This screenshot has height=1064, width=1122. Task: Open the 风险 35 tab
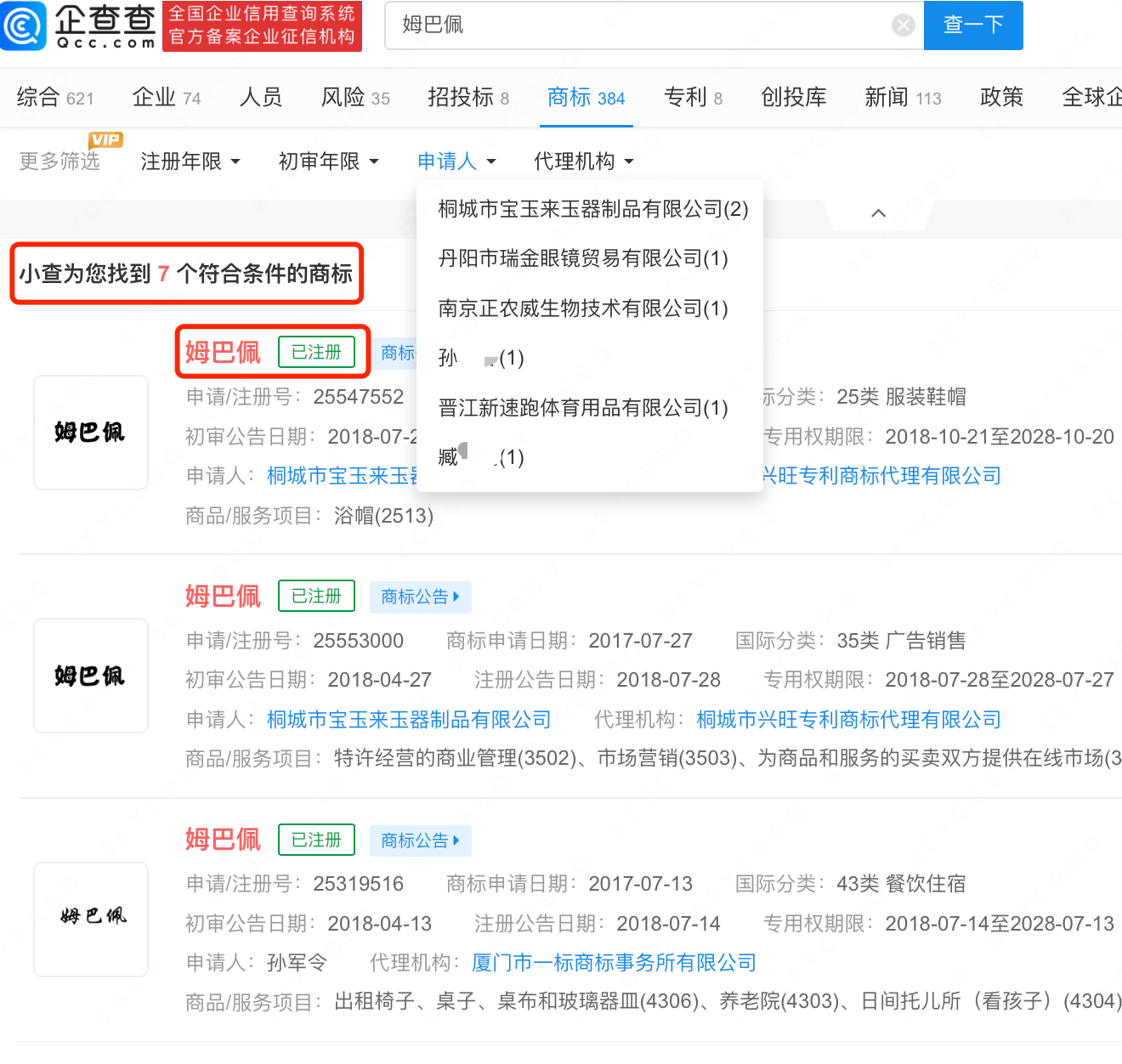tap(355, 98)
